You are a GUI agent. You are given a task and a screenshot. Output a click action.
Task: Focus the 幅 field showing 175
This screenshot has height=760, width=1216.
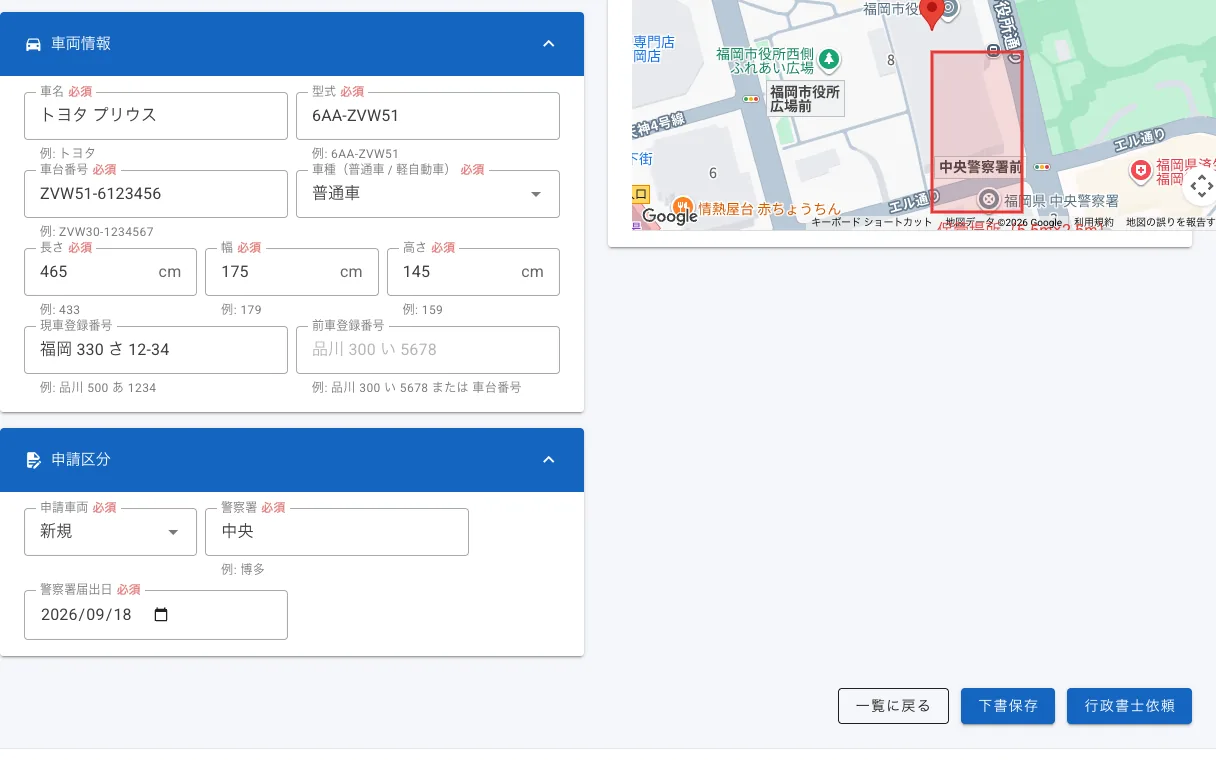[x=292, y=272]
